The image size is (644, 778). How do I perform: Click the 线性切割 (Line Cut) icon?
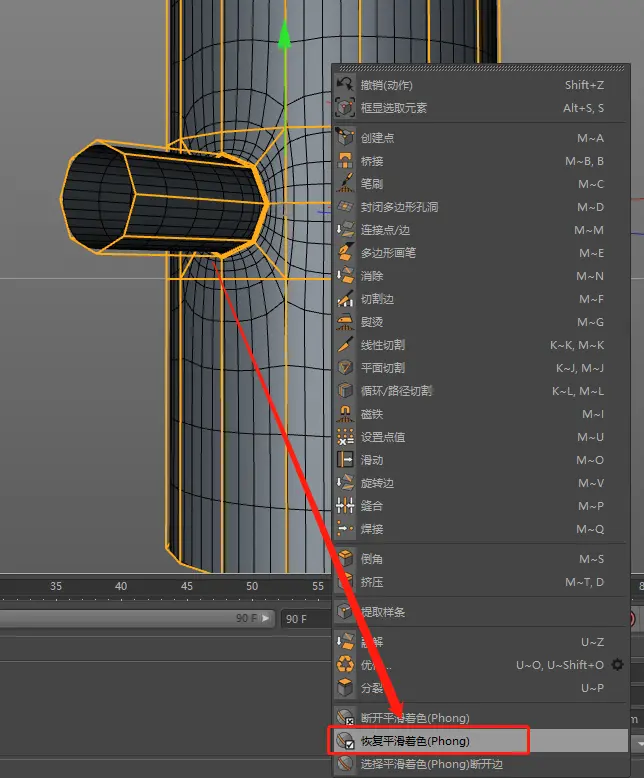(x=345, y=345)
